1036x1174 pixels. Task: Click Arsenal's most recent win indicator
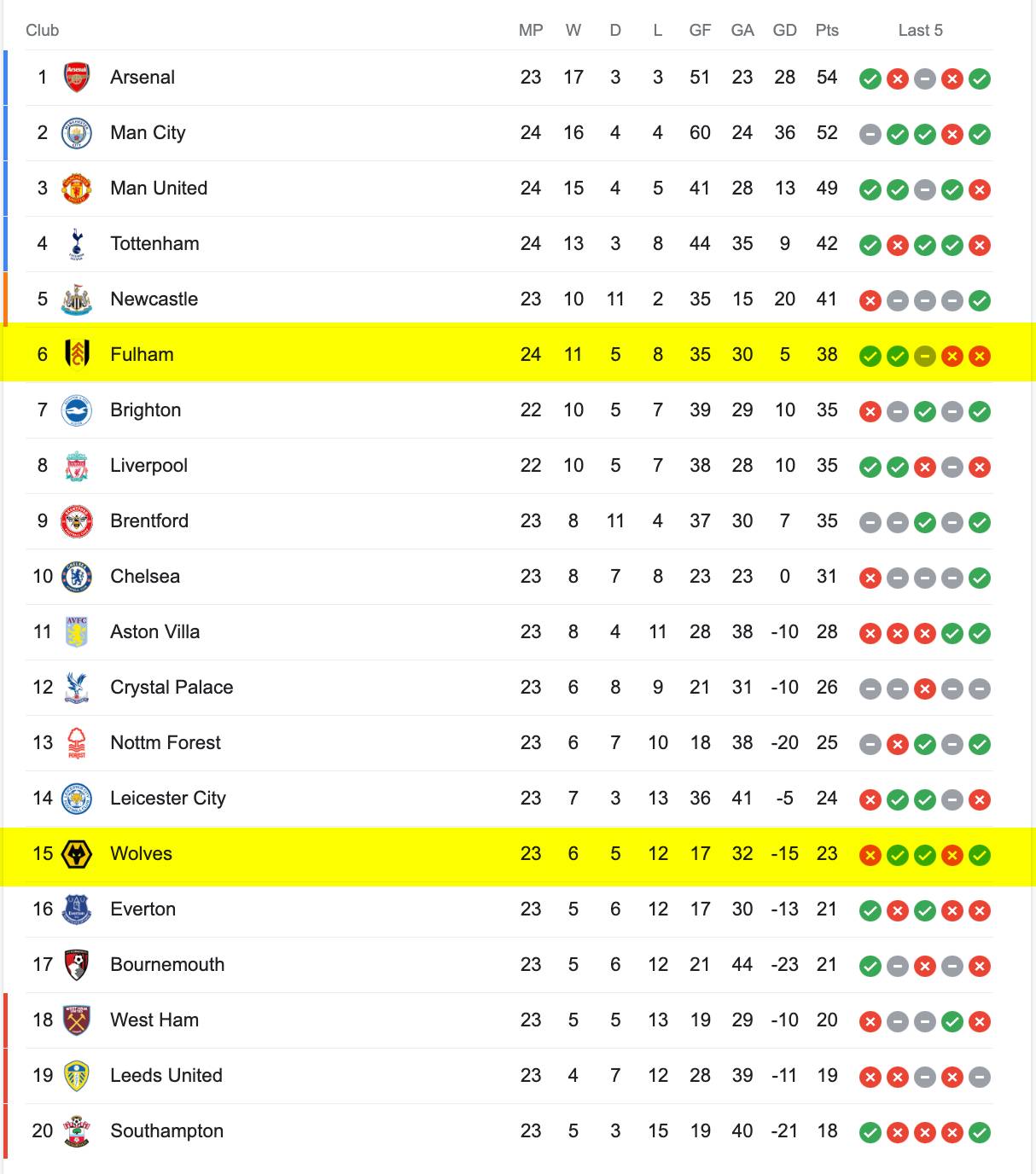tap(980, 79)
